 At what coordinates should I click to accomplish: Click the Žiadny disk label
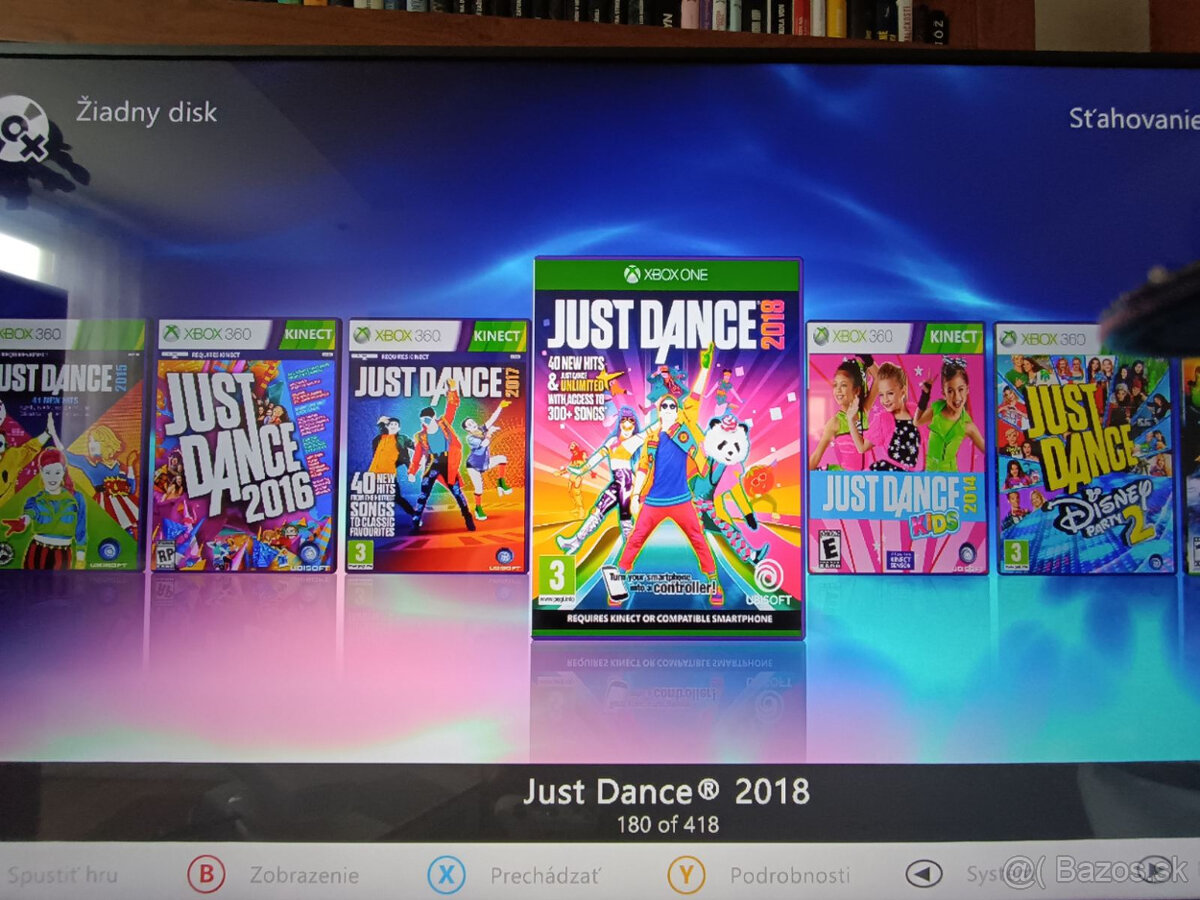click(146, 112)
